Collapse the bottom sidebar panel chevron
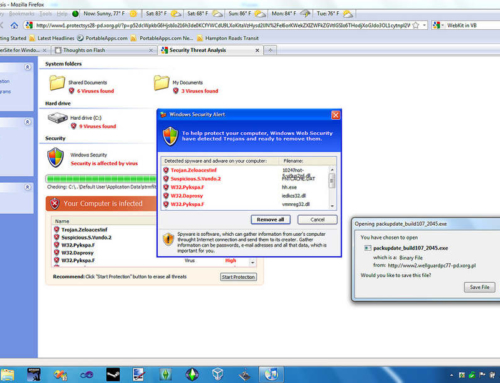The width and height of the screenshot is (500, 383). pos(28,187)
